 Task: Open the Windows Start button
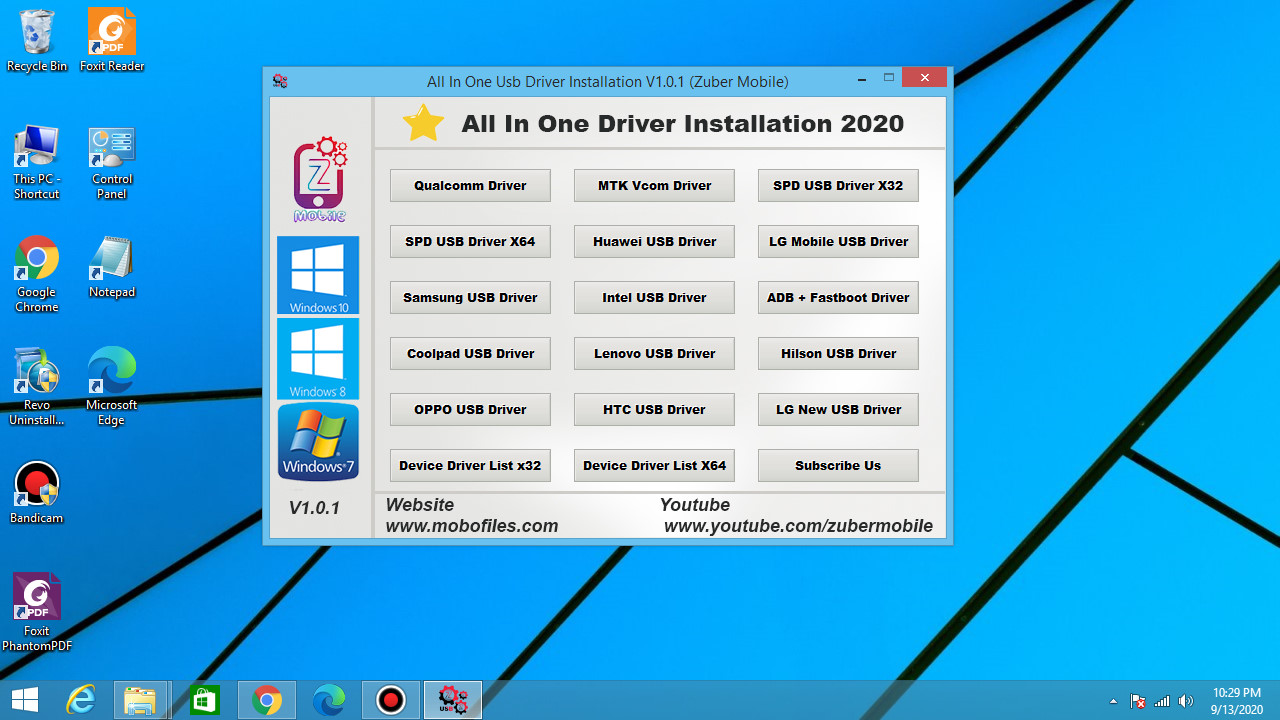point(25,700)
